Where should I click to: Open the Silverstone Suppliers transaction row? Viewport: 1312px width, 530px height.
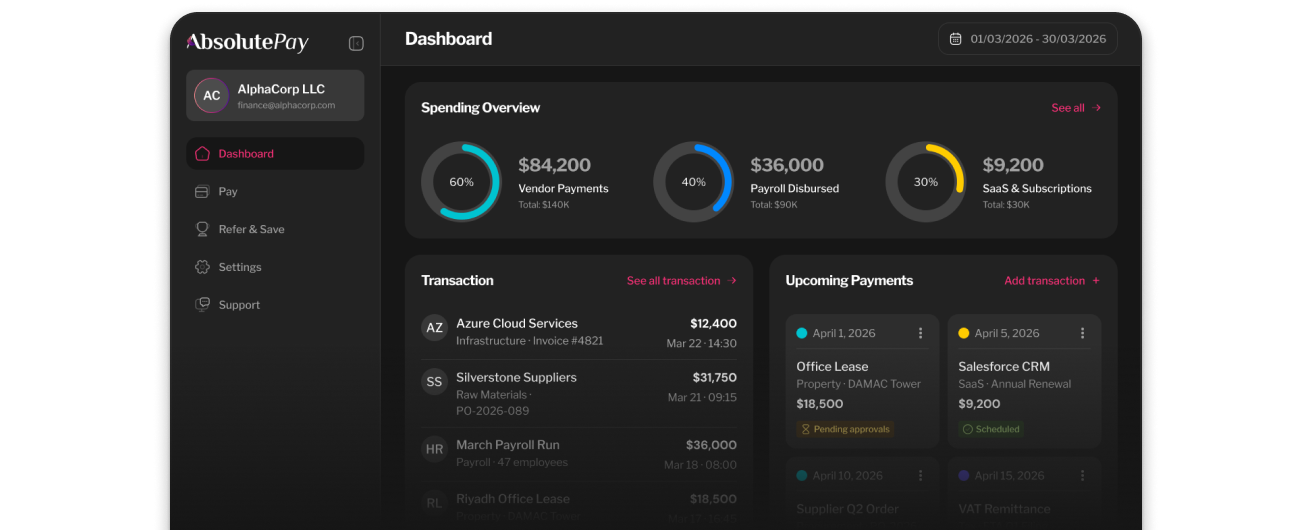point(579,394)
